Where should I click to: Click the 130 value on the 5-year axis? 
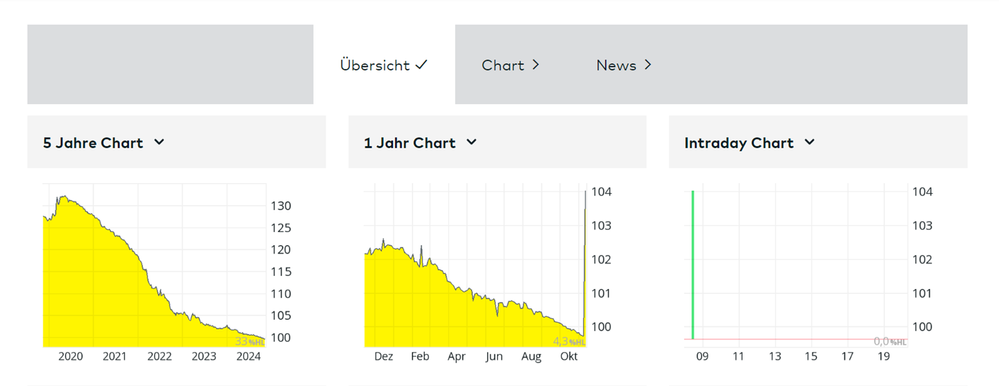[x=282, y=206]
